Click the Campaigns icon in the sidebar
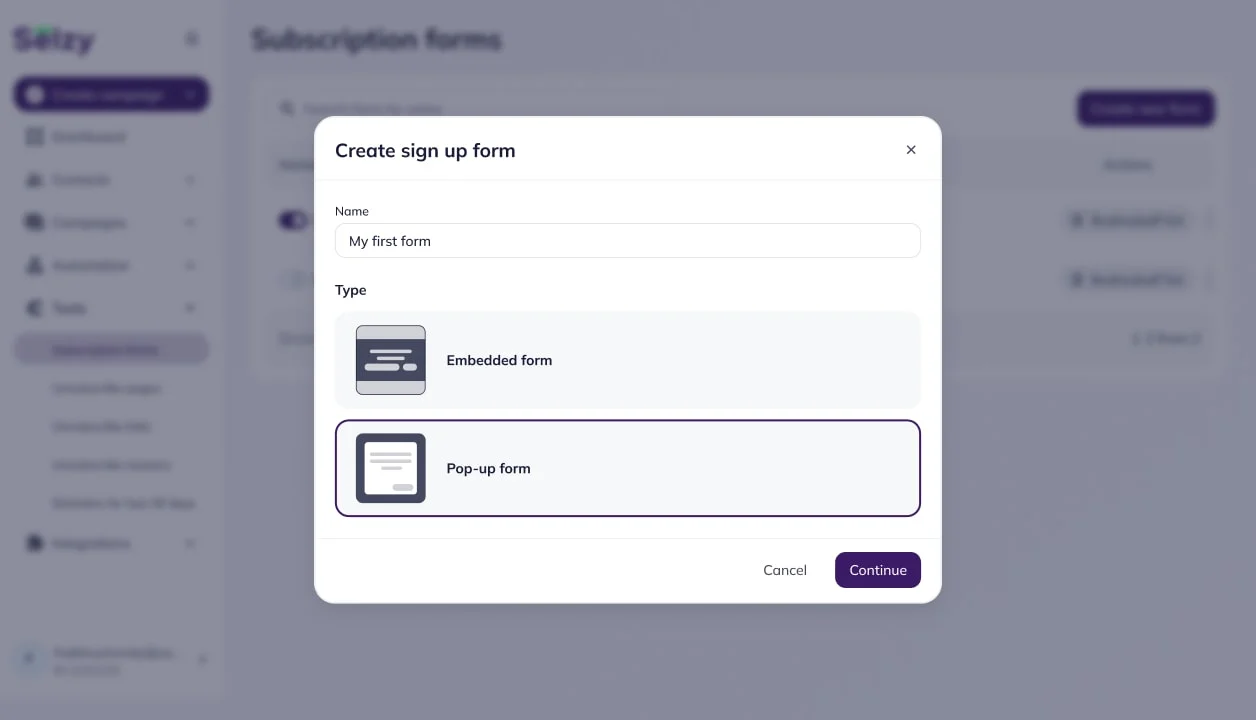The image size is (1256, 720). pos(35,223)
